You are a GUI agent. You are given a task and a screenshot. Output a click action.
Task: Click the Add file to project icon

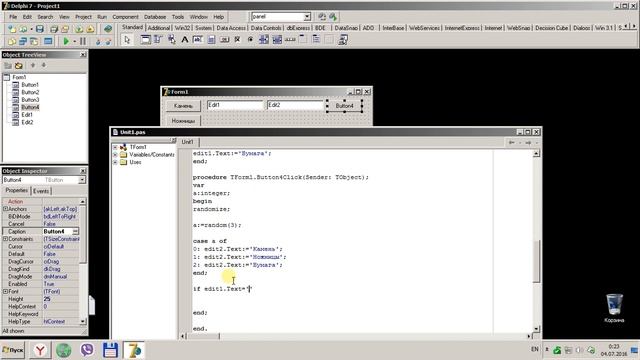79,29
